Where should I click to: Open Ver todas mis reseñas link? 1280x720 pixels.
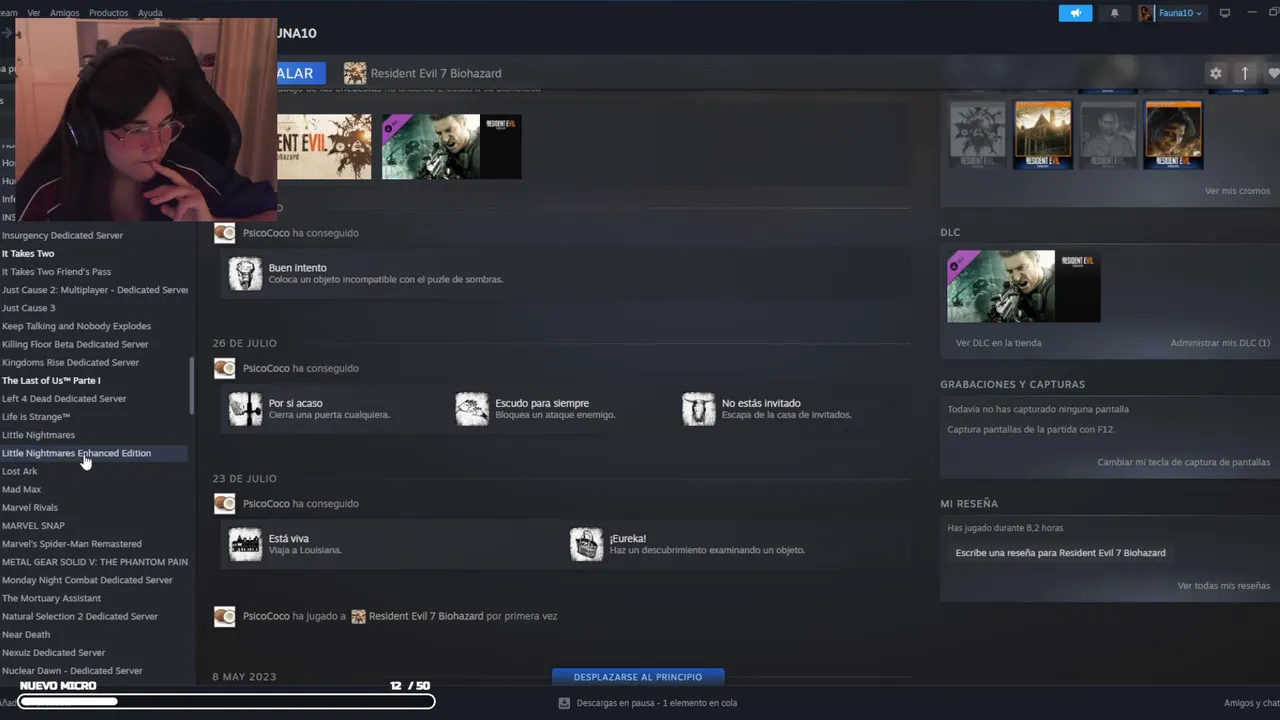[x=1224, y=586]
